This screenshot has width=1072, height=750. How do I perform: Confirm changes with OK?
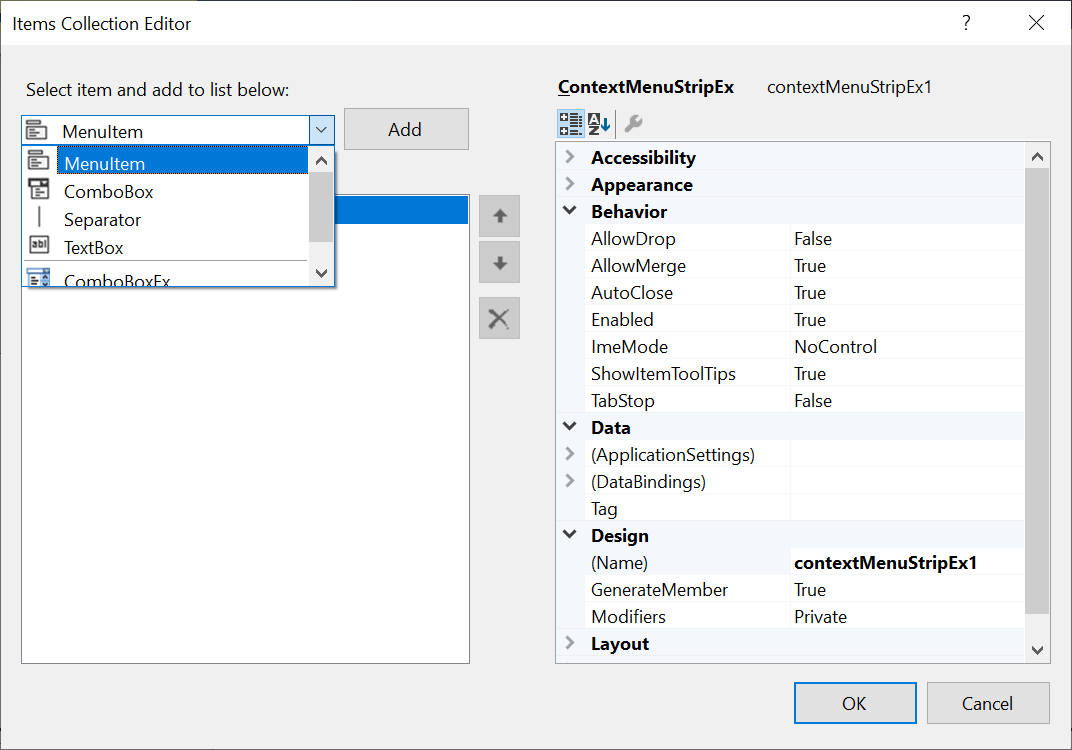tap(855, 703)
